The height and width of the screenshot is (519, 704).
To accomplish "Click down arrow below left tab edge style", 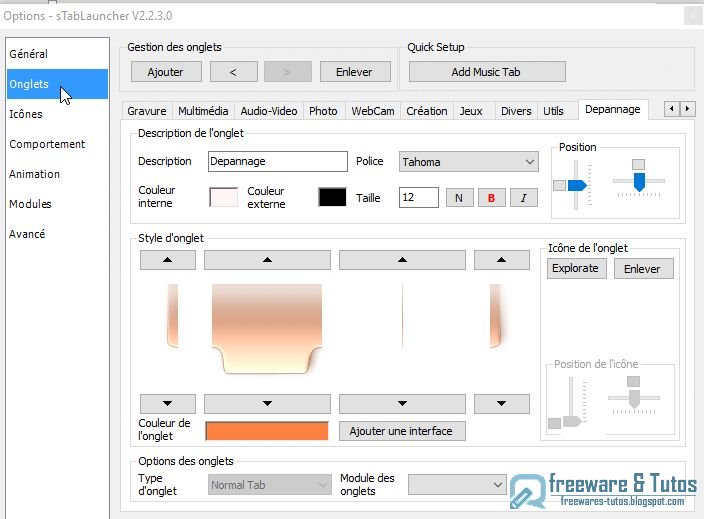I will tap(168, 404).
